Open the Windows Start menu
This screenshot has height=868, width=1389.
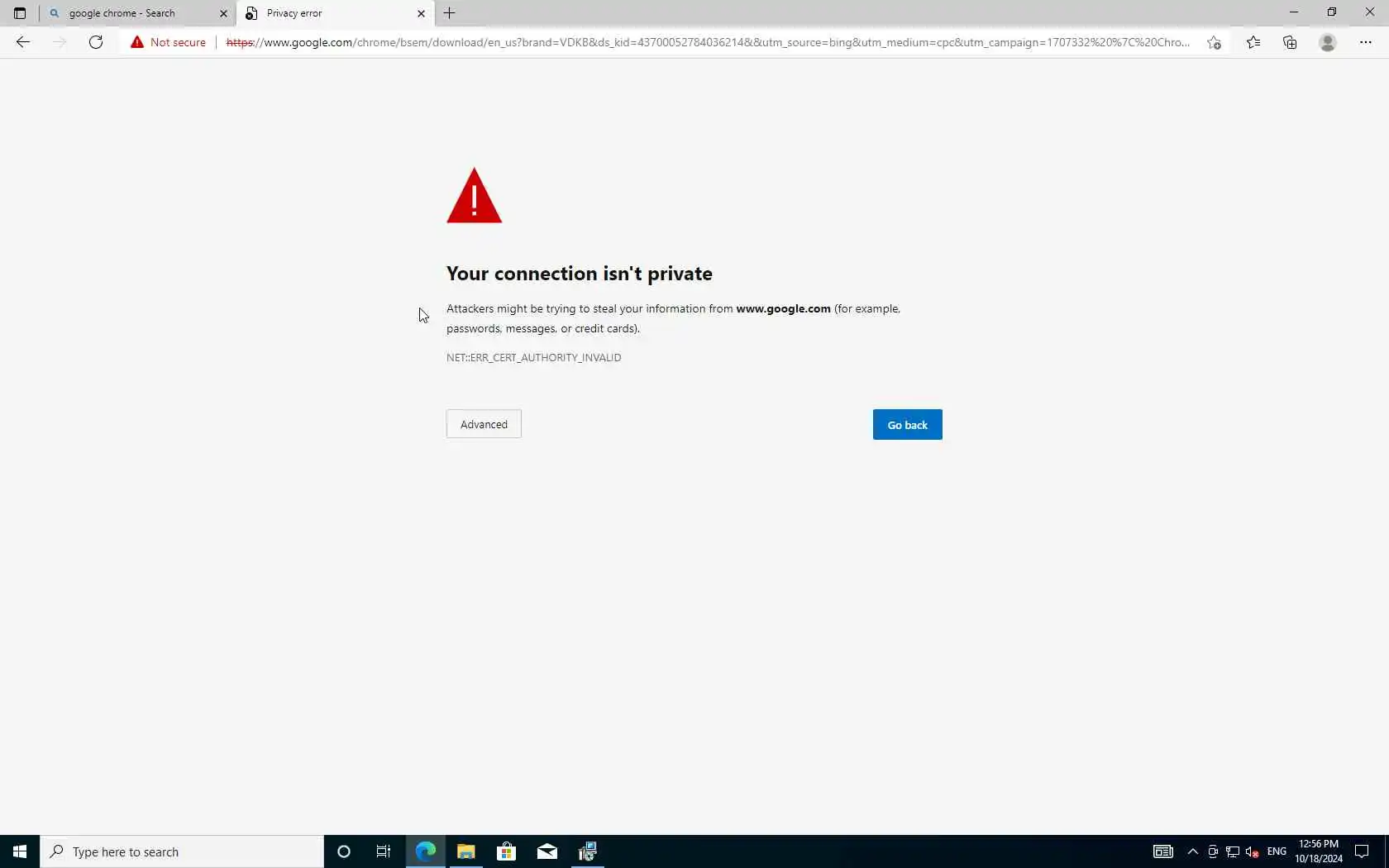pos(20,851)
